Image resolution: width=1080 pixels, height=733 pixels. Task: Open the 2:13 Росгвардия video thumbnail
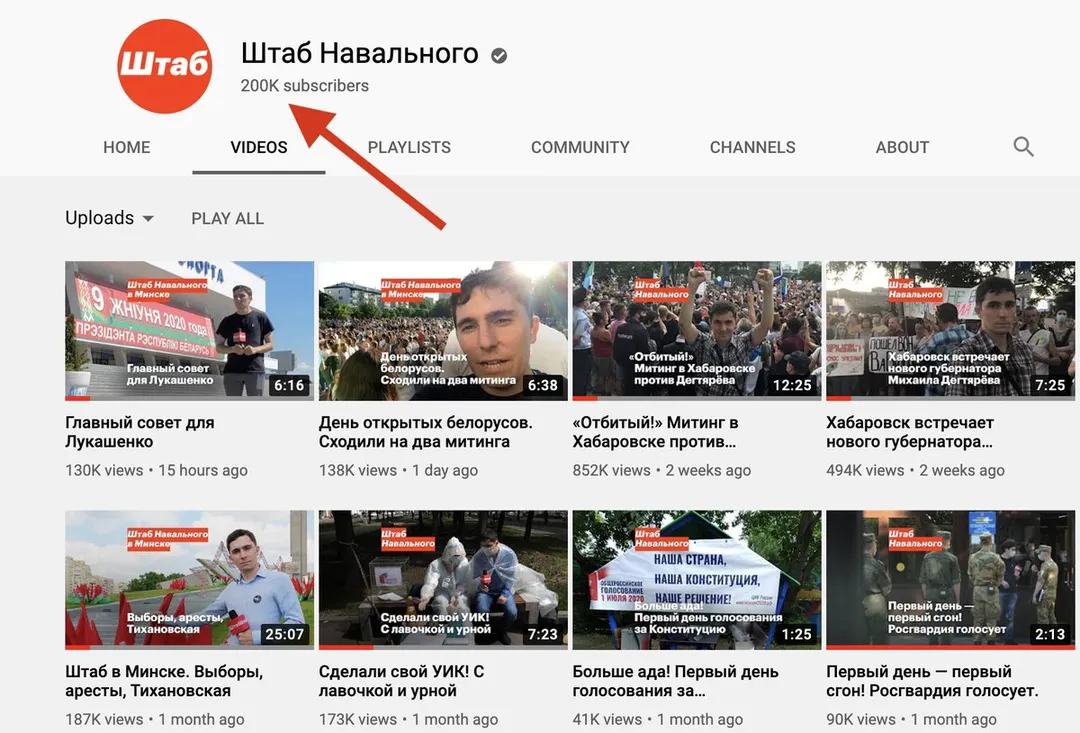click(x=951, y=580)
